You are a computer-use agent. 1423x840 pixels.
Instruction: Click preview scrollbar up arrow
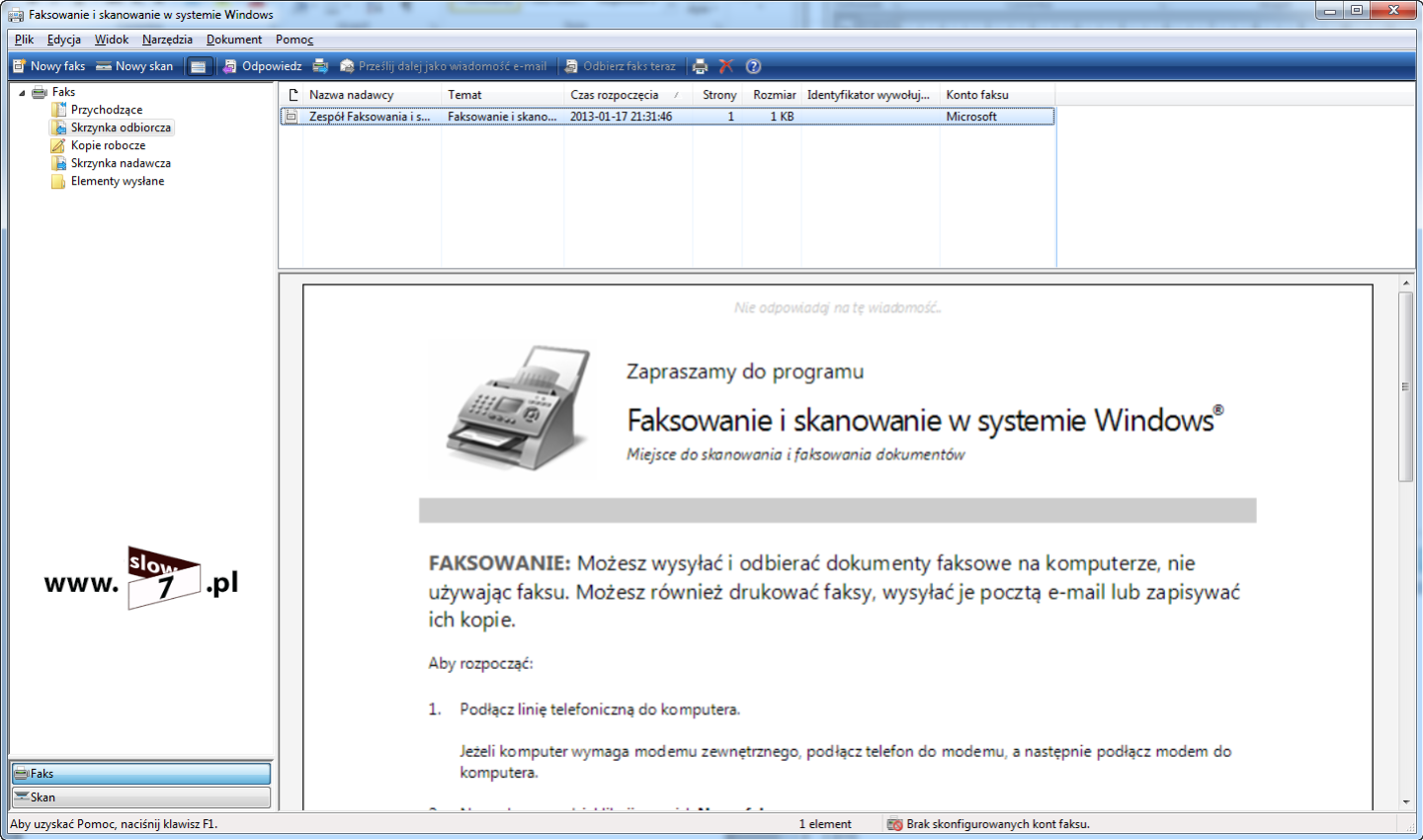click(1405, 284)
